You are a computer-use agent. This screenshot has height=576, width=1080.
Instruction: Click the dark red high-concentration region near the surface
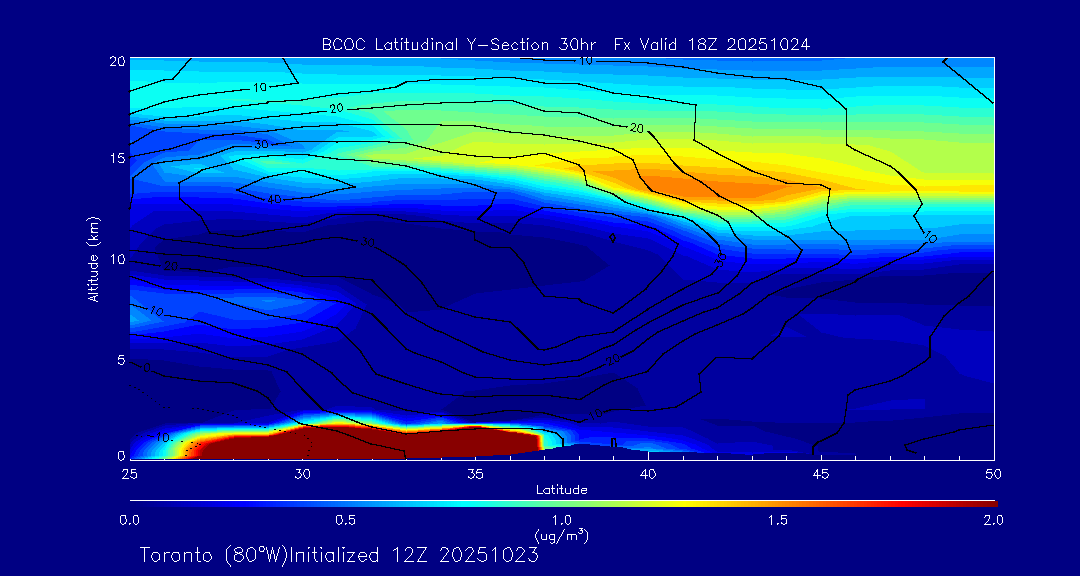click(372, 444)
